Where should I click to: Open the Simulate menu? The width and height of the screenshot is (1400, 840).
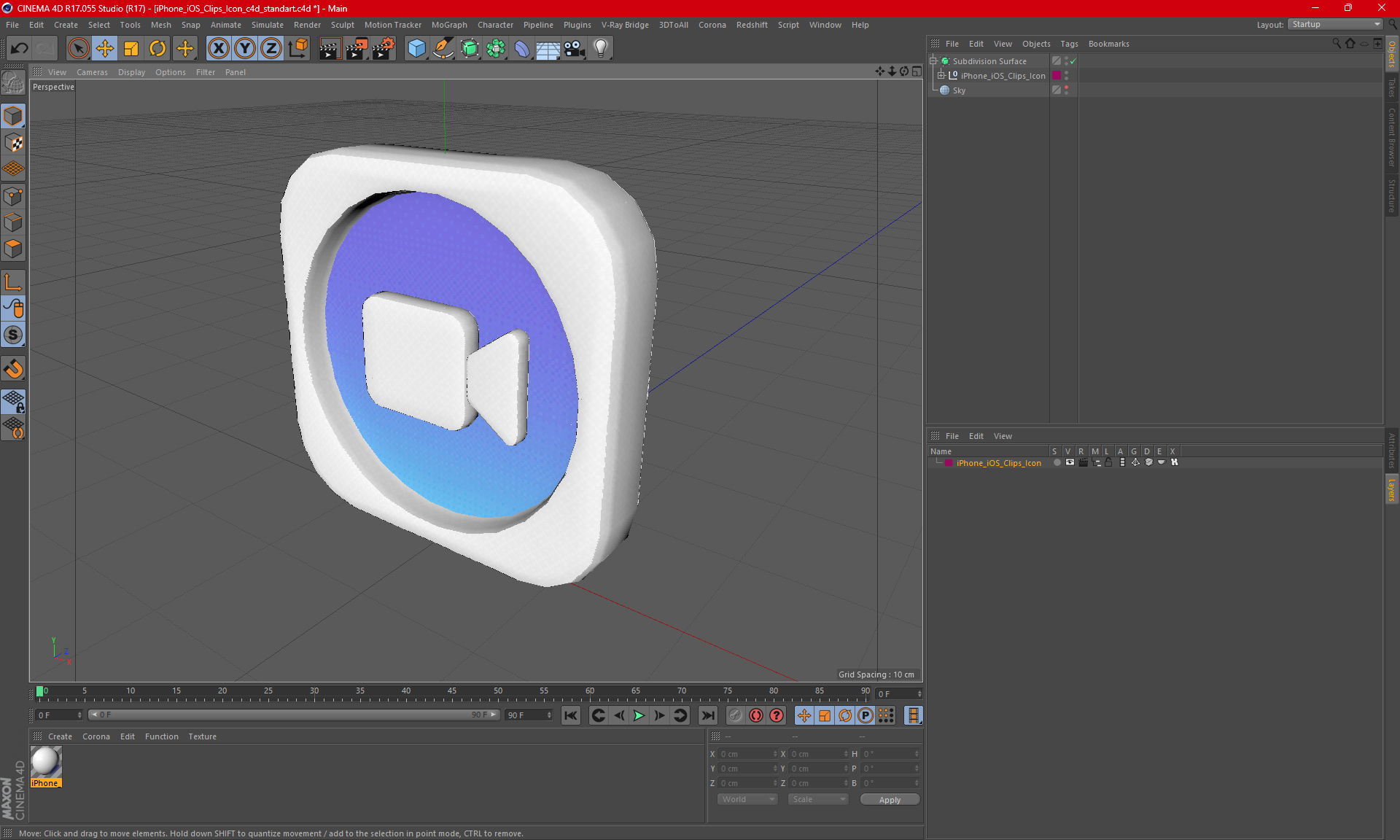pyautogui.click(x=268, y=25)
